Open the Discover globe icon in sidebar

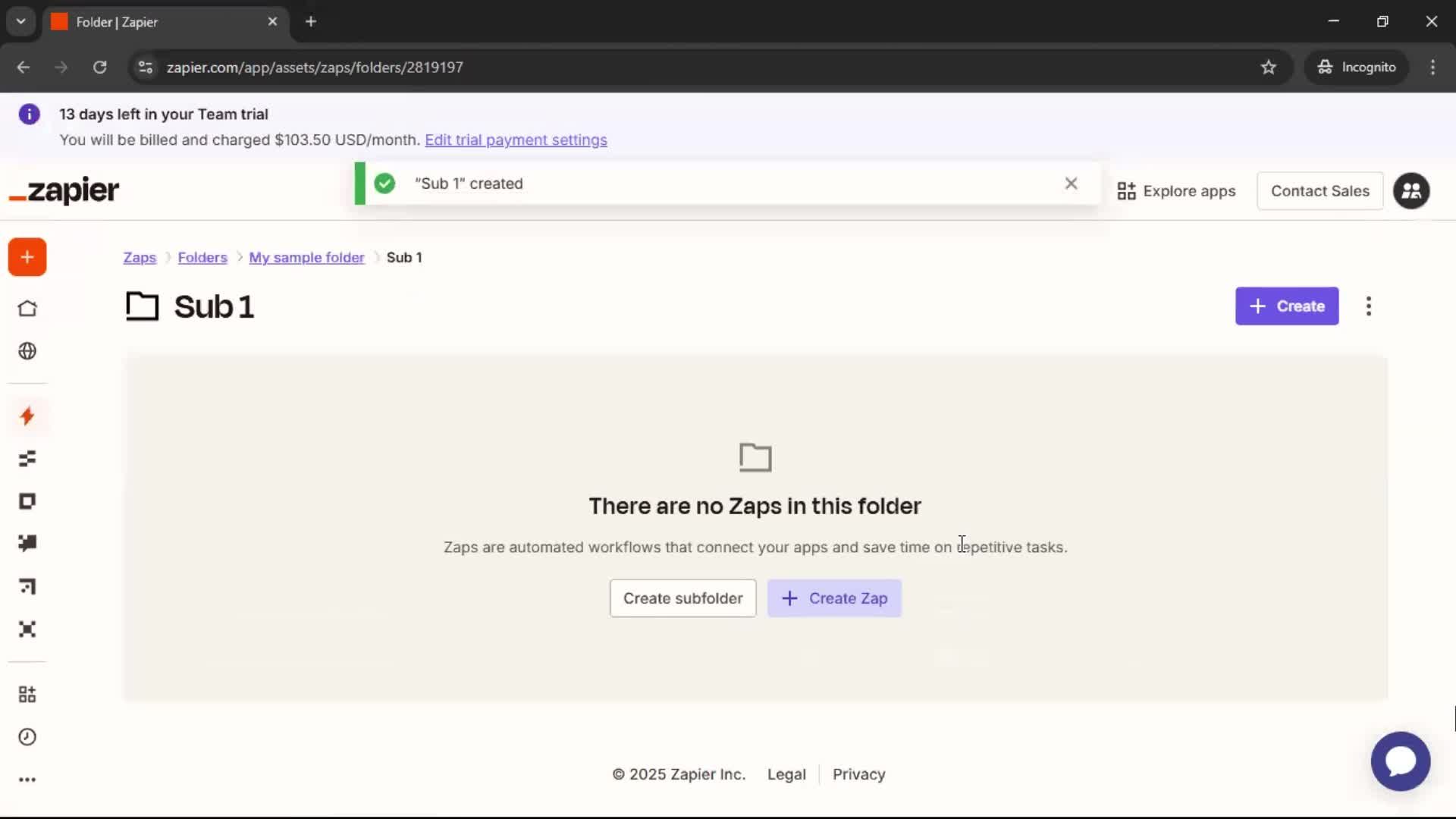pos(27,351)
